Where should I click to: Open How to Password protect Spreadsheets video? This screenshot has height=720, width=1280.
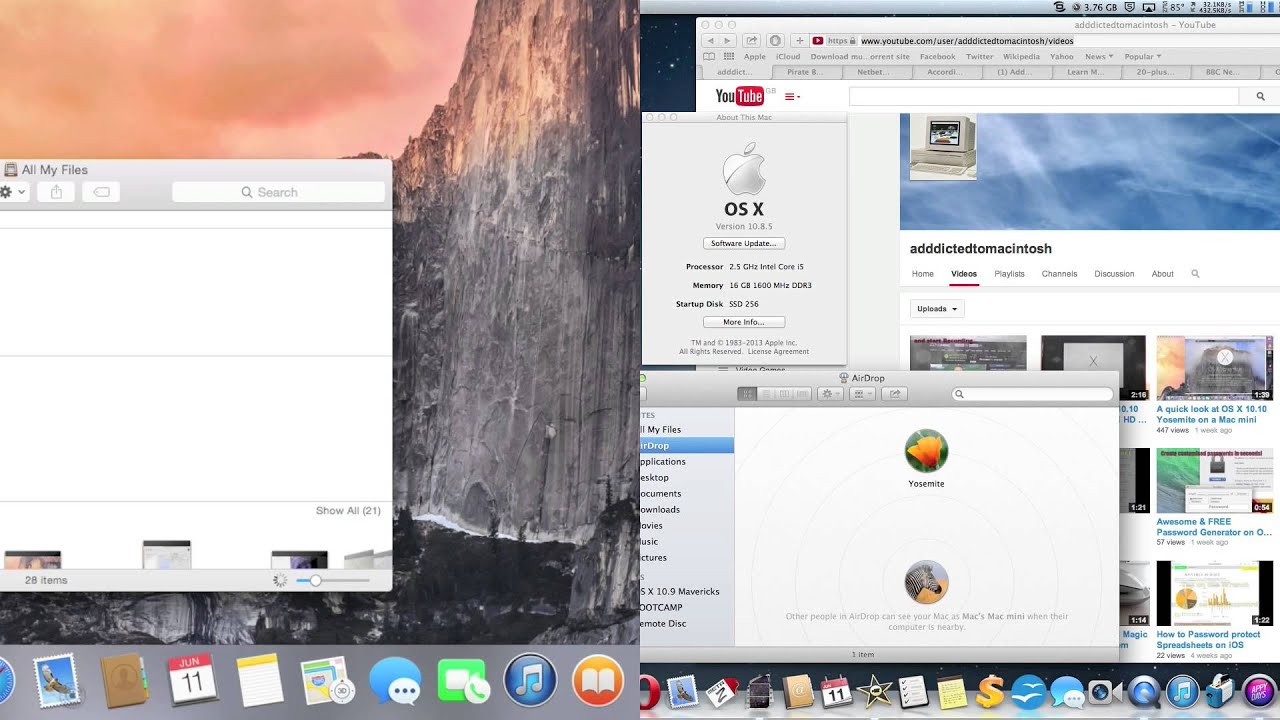[x=1208, y=639]
